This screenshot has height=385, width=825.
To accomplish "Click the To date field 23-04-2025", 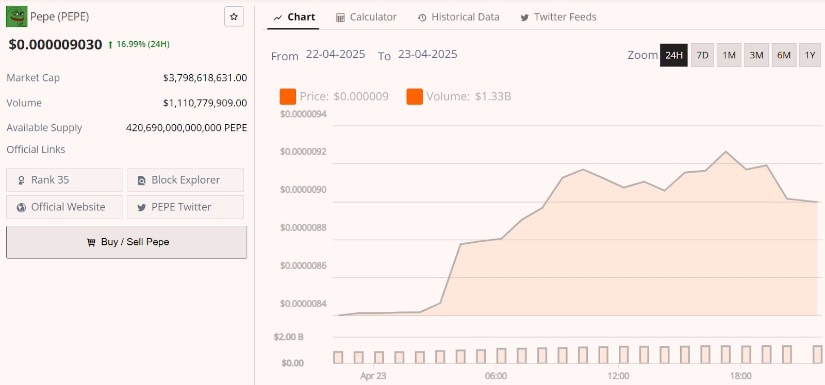I will [x=428, y=54].
